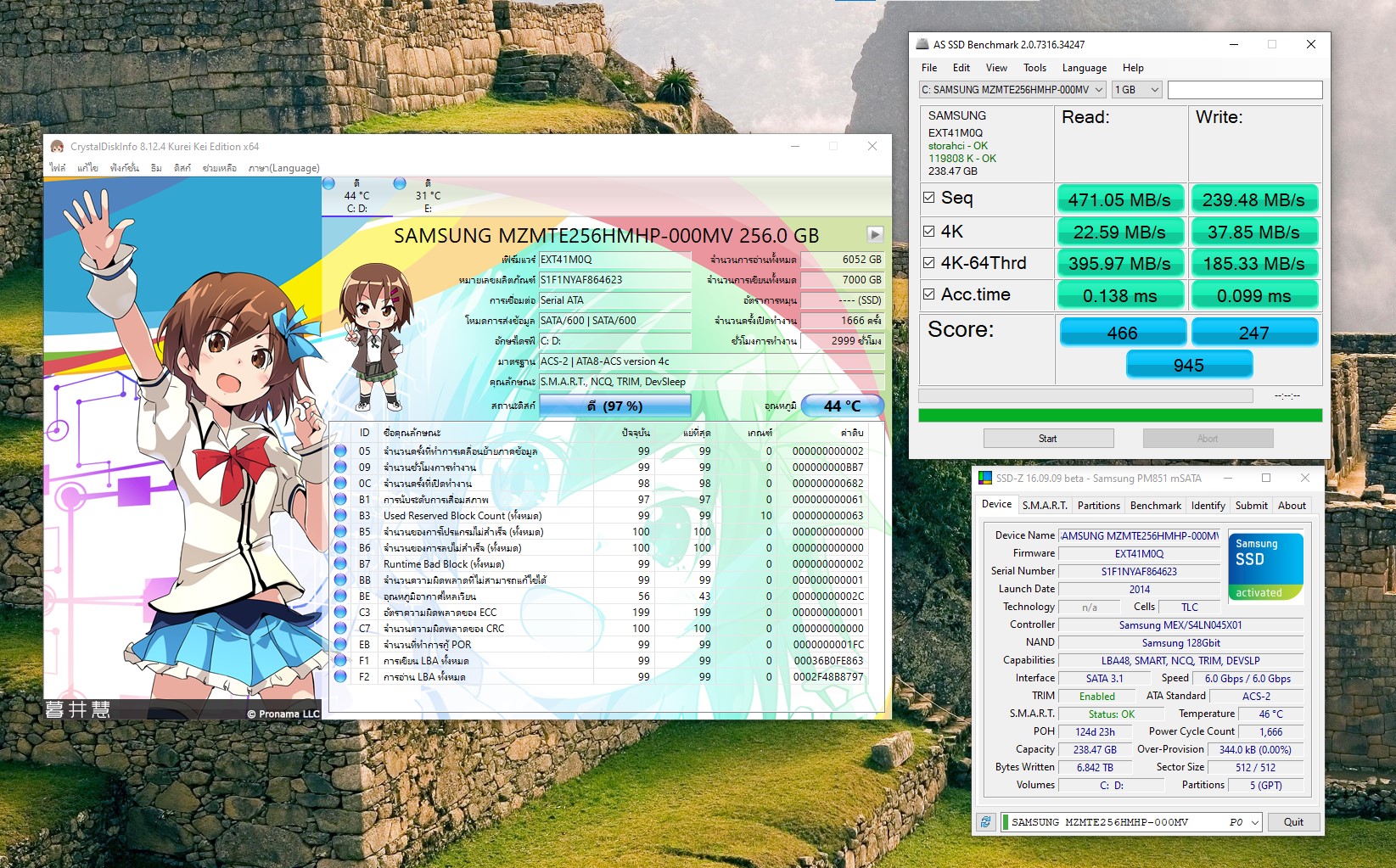
Task: Click the E: drive status orb
Action: click(x=400, y=183)
